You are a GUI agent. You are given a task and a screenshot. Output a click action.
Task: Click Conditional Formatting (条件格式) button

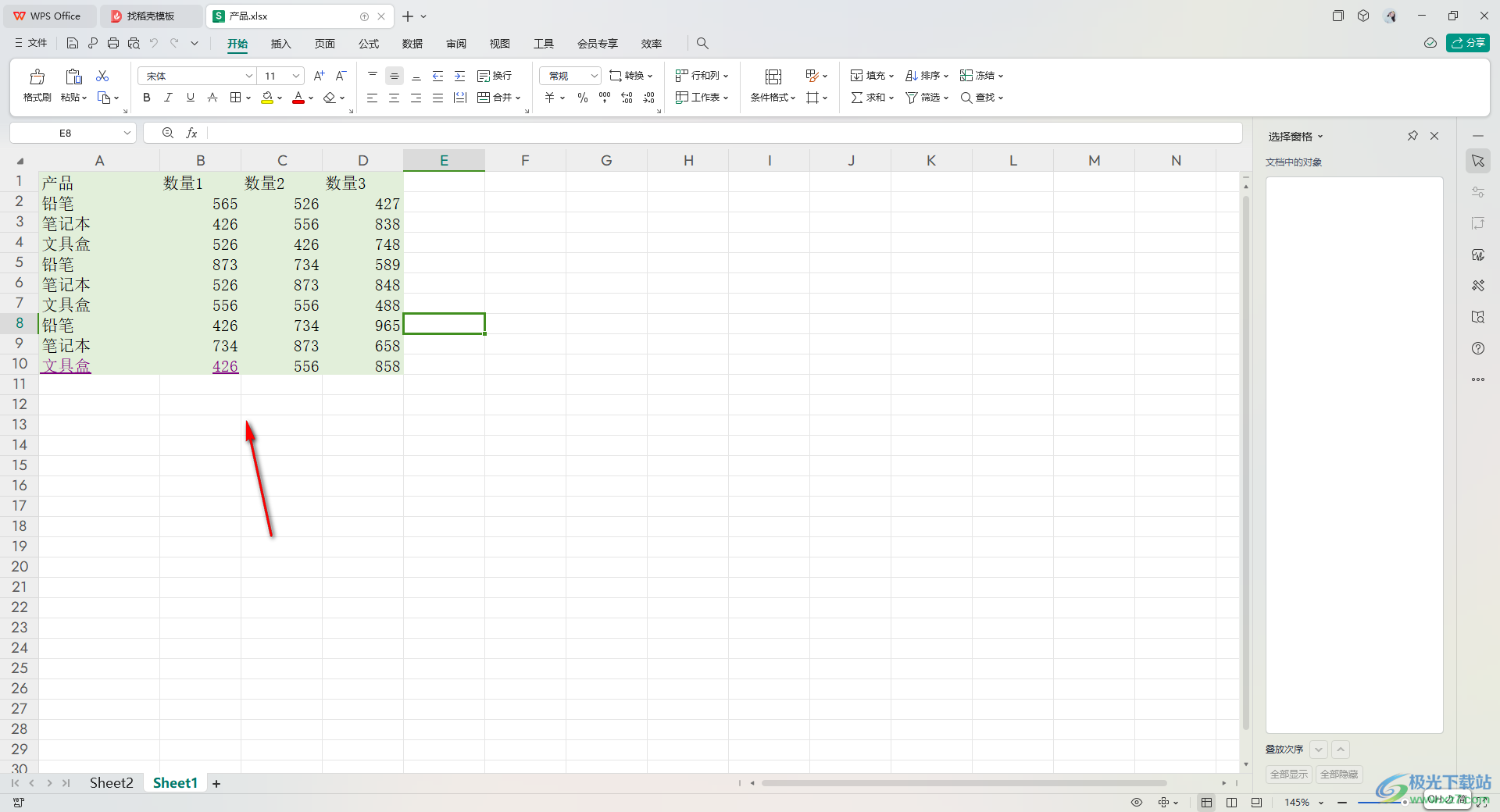(773, 86)
